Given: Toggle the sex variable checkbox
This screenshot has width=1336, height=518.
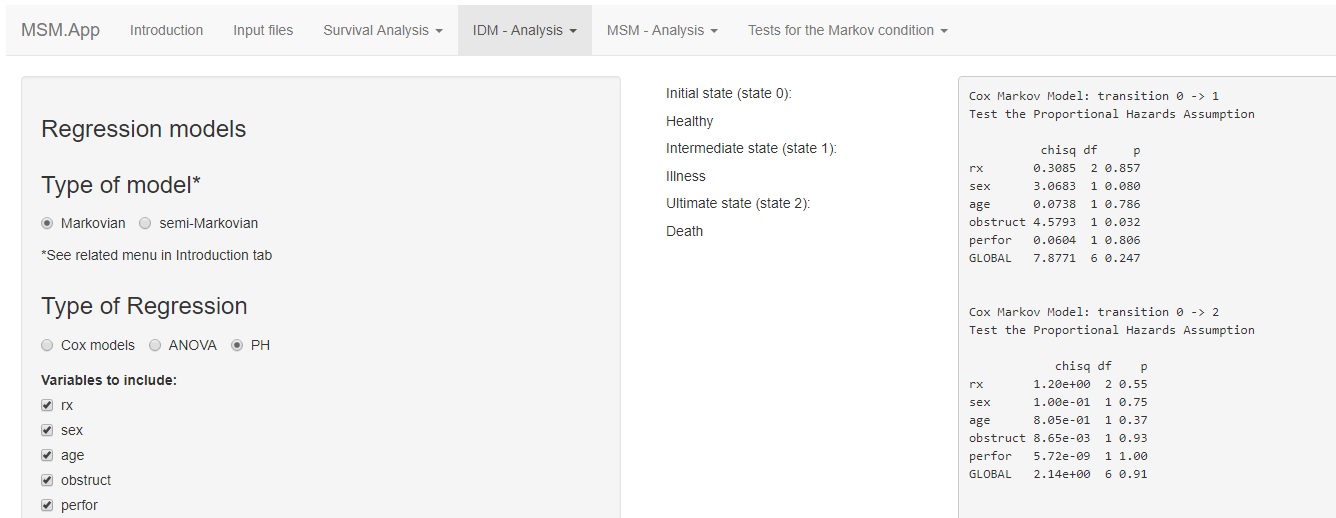Looking at the screenshot, I should tap(47, 430).
